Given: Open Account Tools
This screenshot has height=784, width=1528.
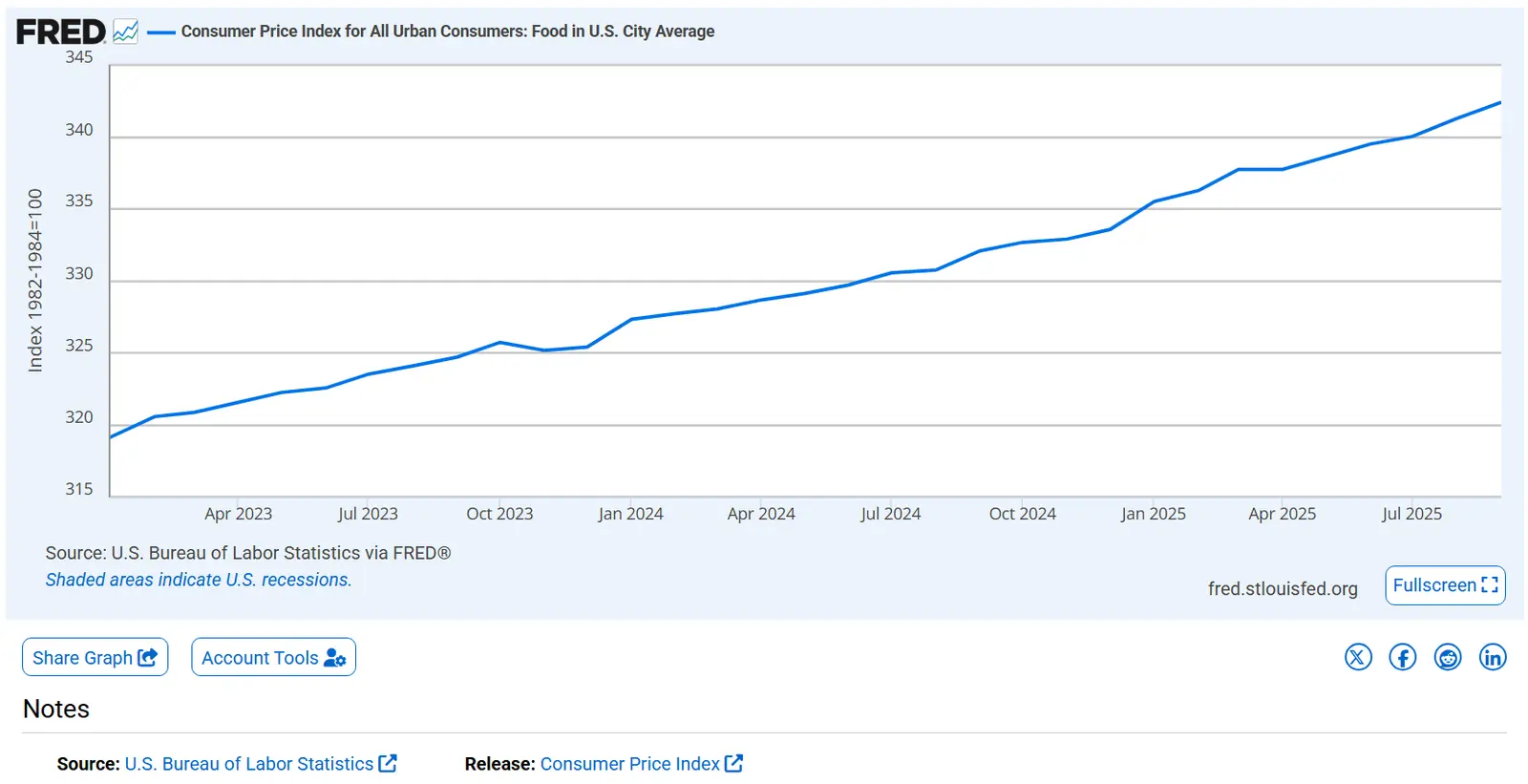Looking at the screenshot, I should 273,658.
